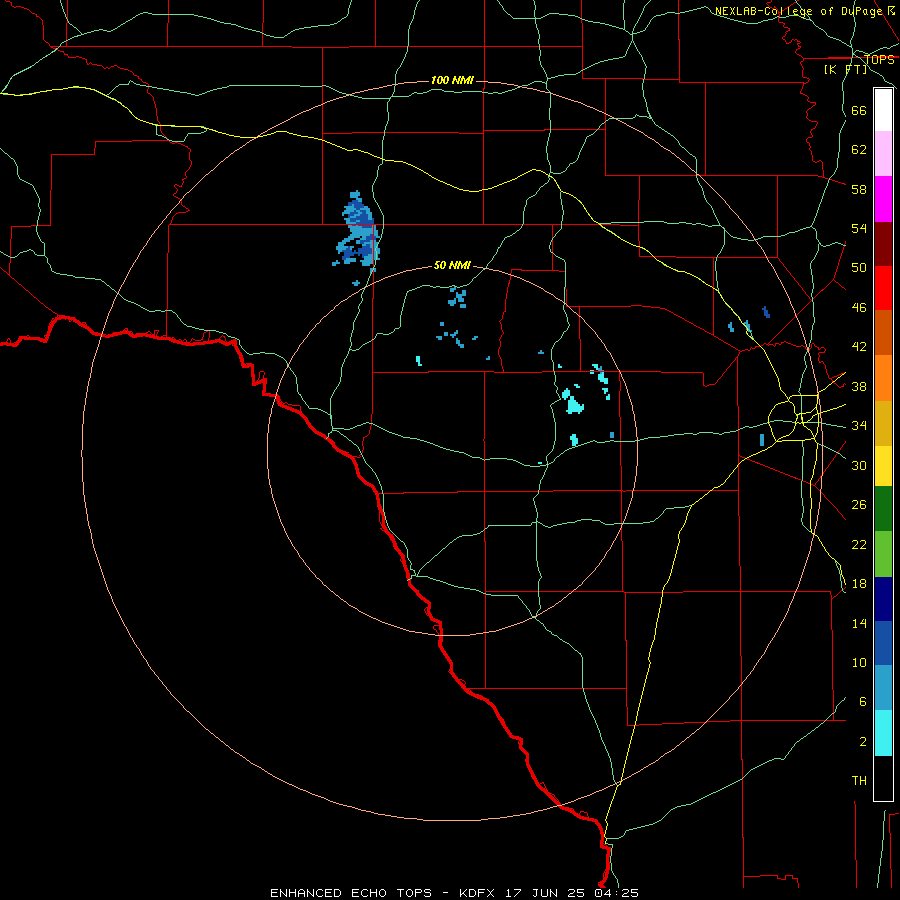Image resolution: width=900 pixels, height=900 pixels.
Task: Click the dark red 54 kft swatch
Action: click(x=883, y=243)
